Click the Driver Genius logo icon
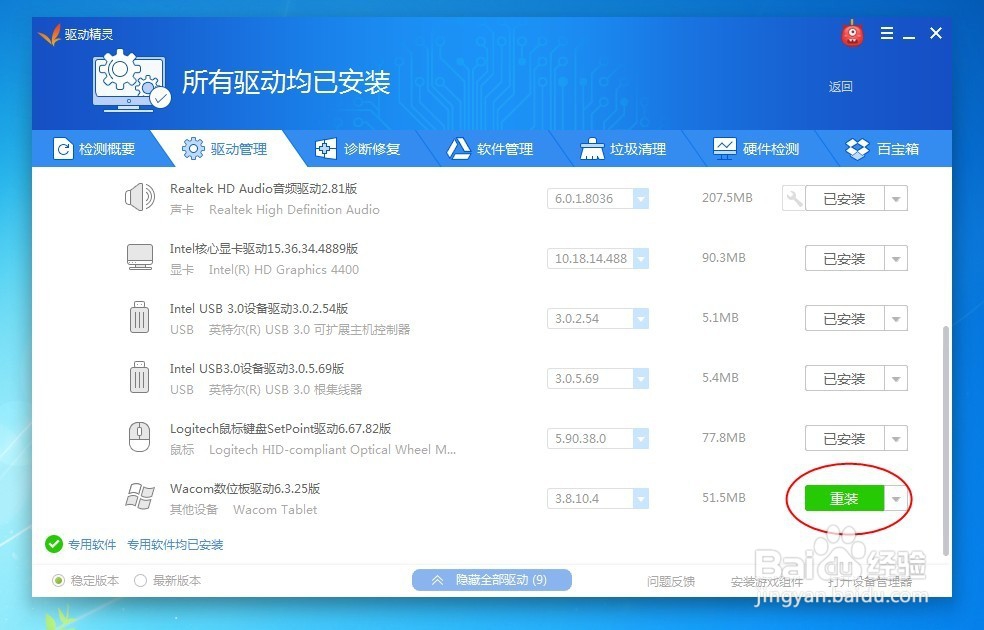Image resolution: width=984 pixels, height=630 pixels. point(50,35)
